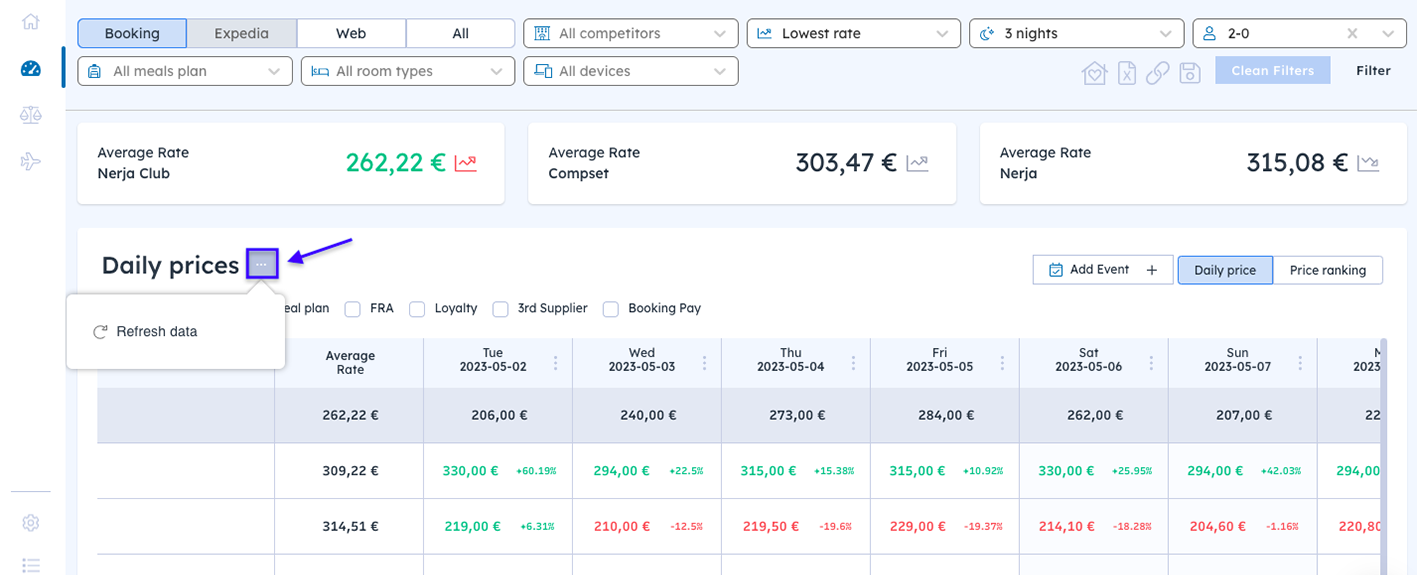
Task: Select the All channels tab
Action: (460, 33)
